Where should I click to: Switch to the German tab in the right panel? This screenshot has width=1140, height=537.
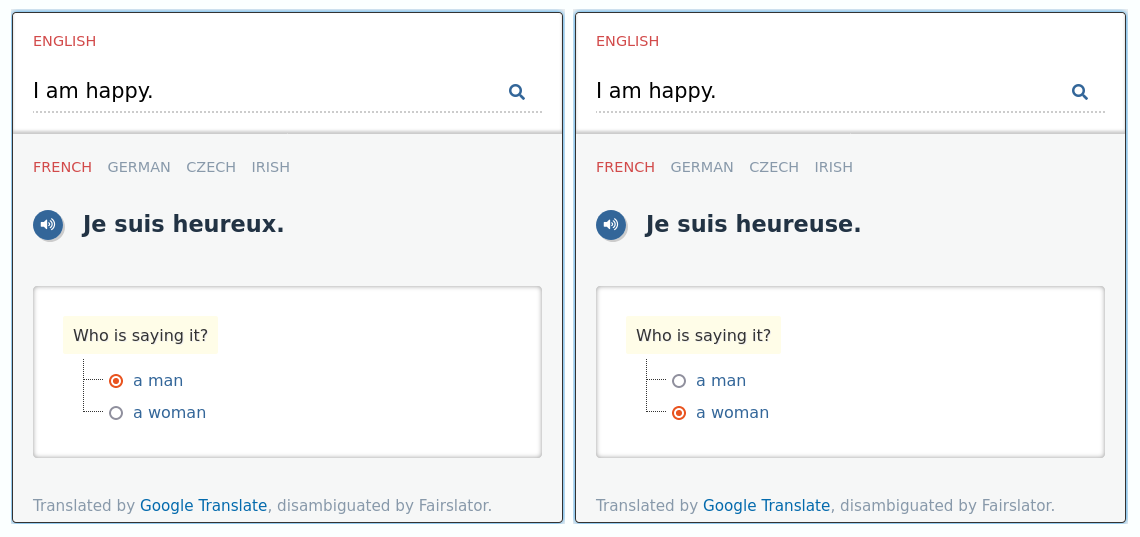(x=702, y=167)
